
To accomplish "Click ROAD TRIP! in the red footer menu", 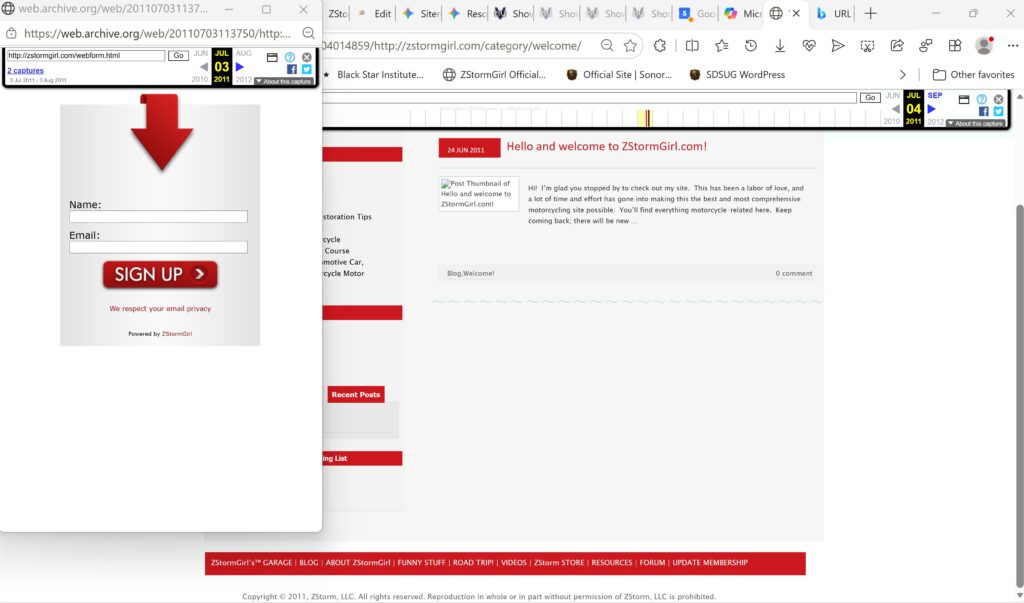I will 473,562.
